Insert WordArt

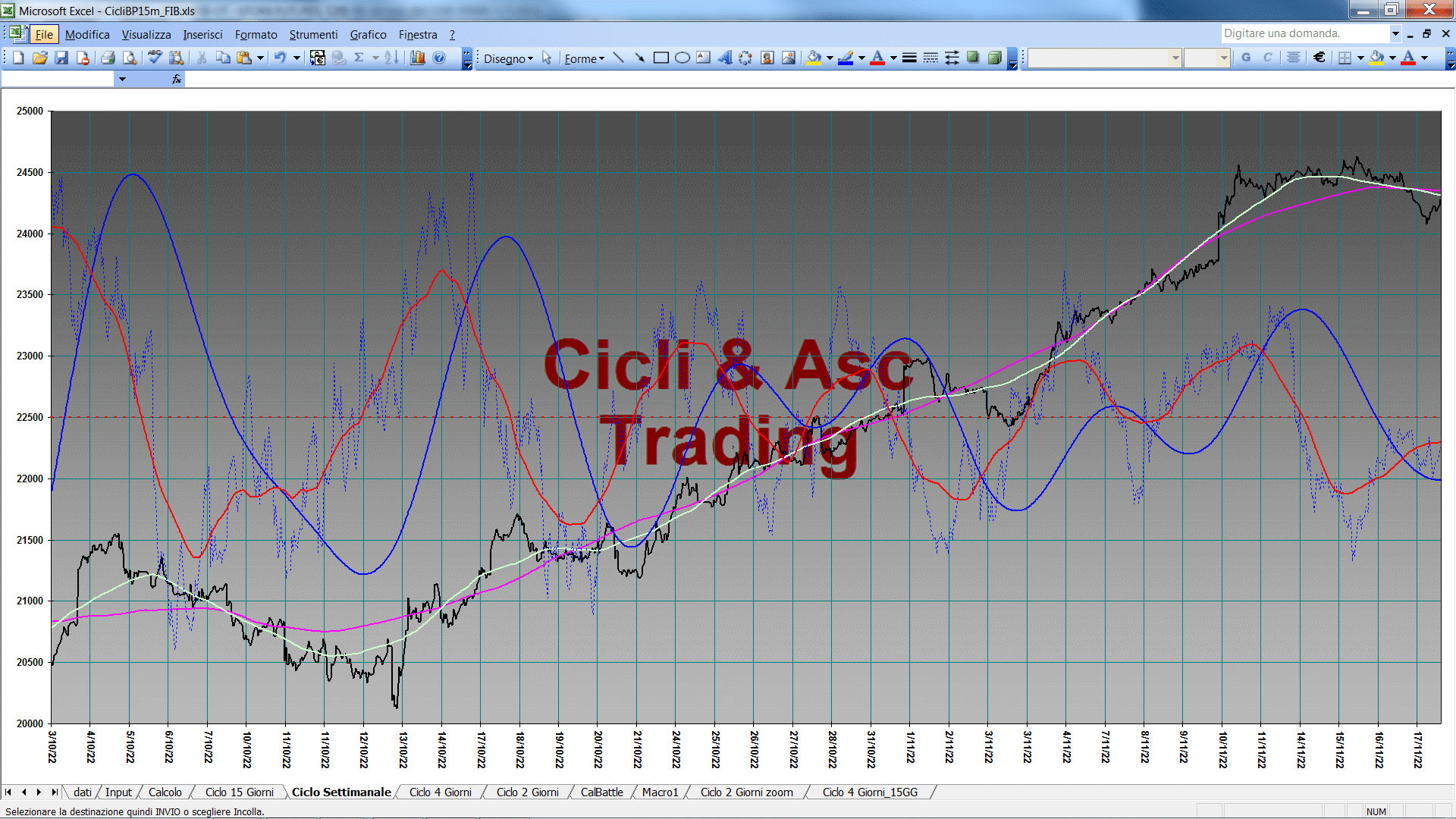[x=725, y=58]
